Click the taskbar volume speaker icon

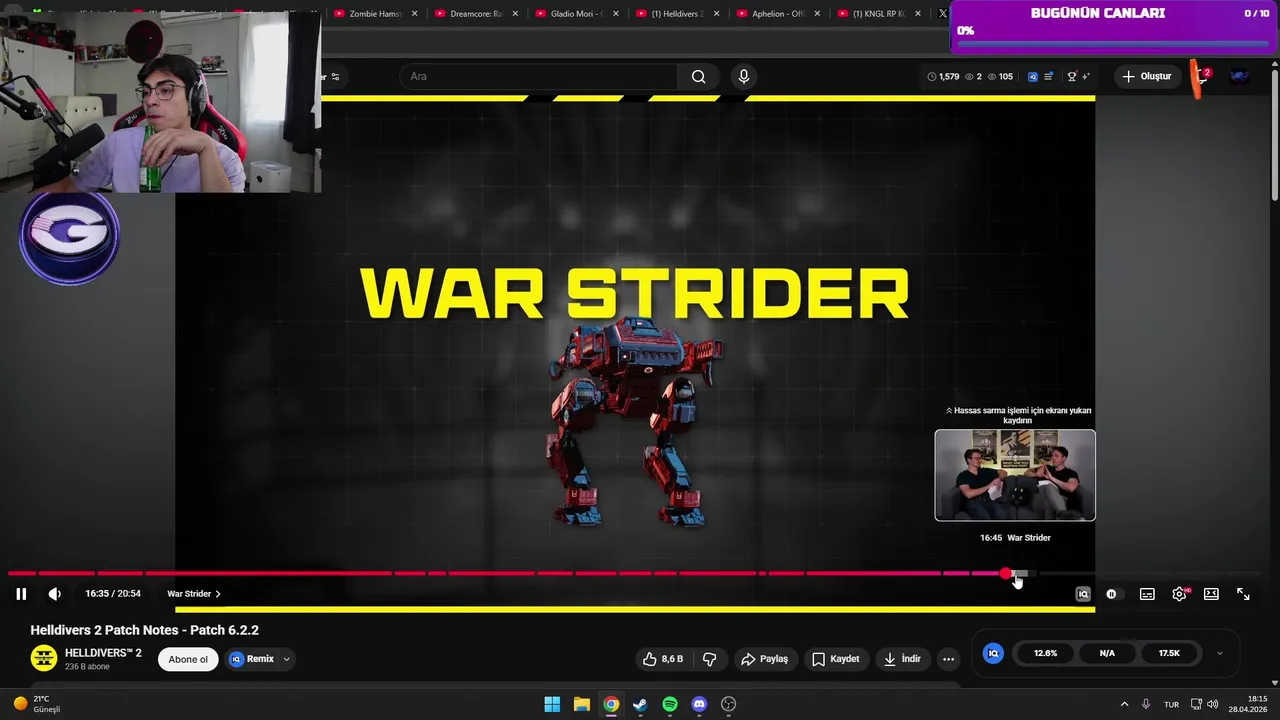point(1212,704)
